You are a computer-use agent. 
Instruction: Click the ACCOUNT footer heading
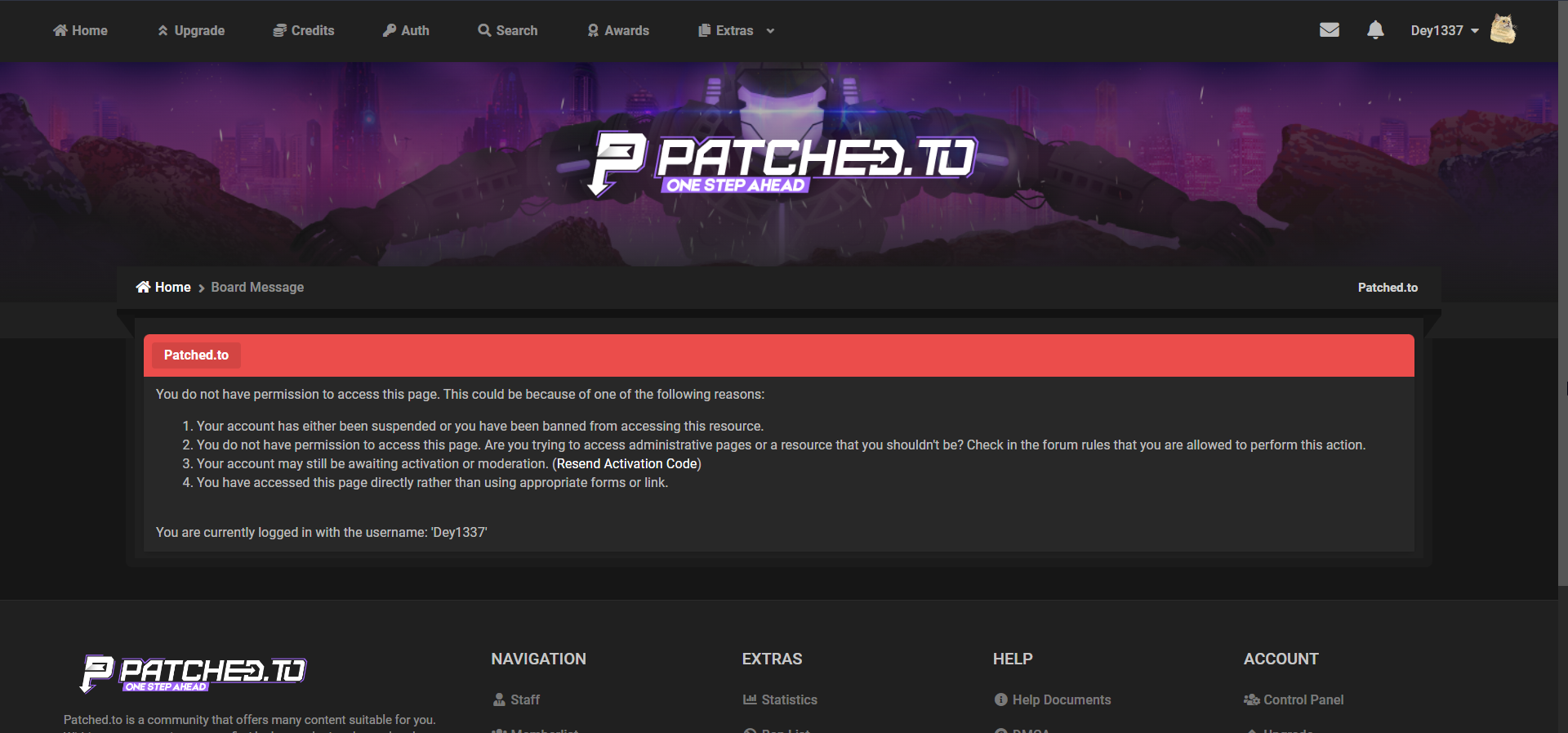[x=1281, y=659]
